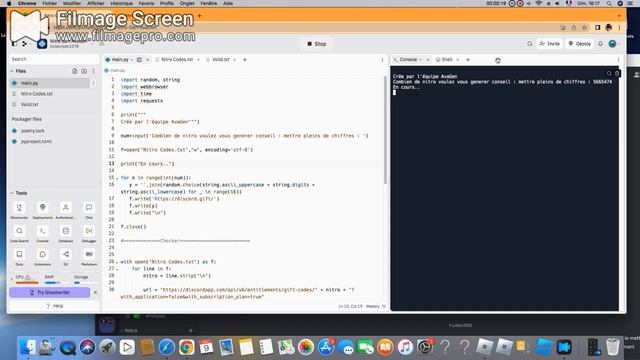The height and width of the screenshot is (360, 640).
Task: Click the RAM usage bar
Action: 55,282
